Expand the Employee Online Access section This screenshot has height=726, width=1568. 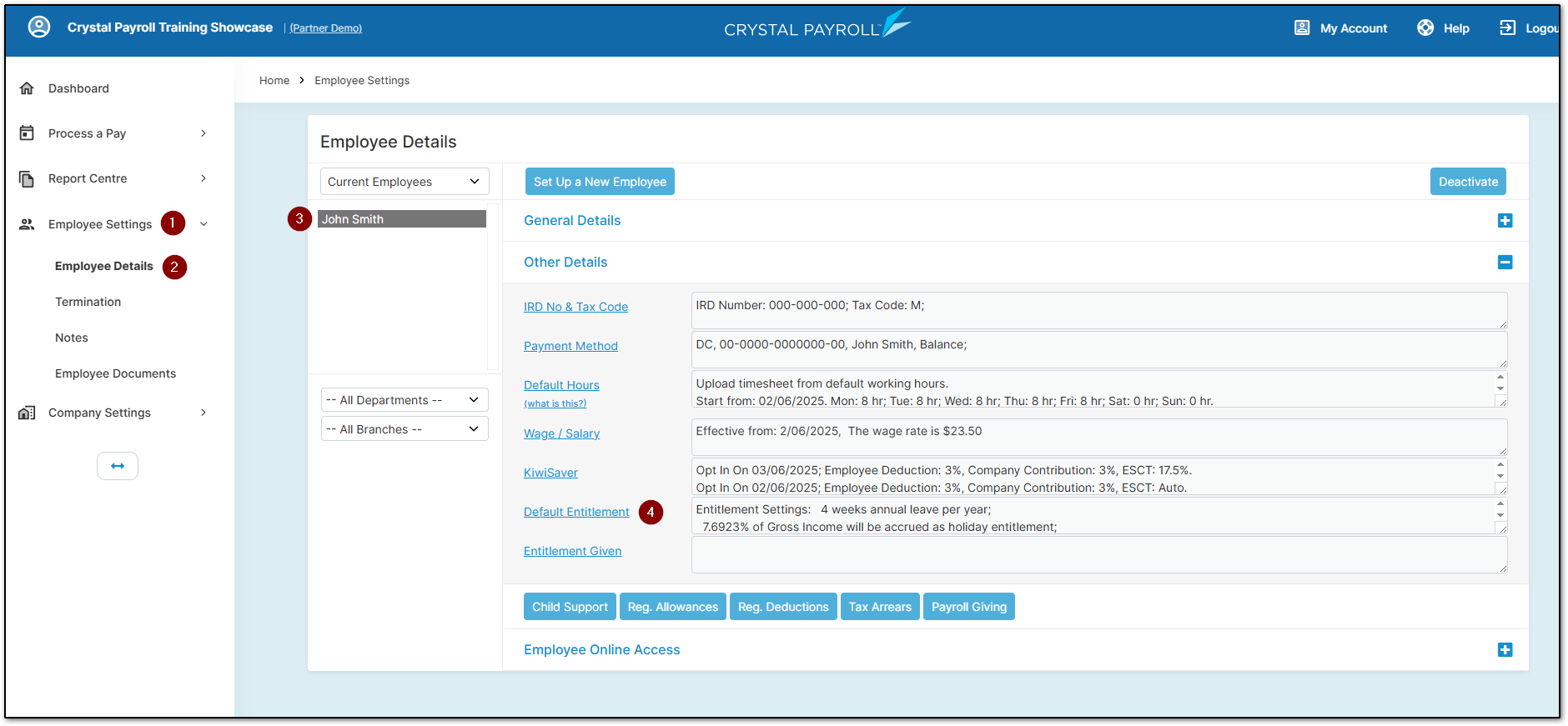(1505, 650)
